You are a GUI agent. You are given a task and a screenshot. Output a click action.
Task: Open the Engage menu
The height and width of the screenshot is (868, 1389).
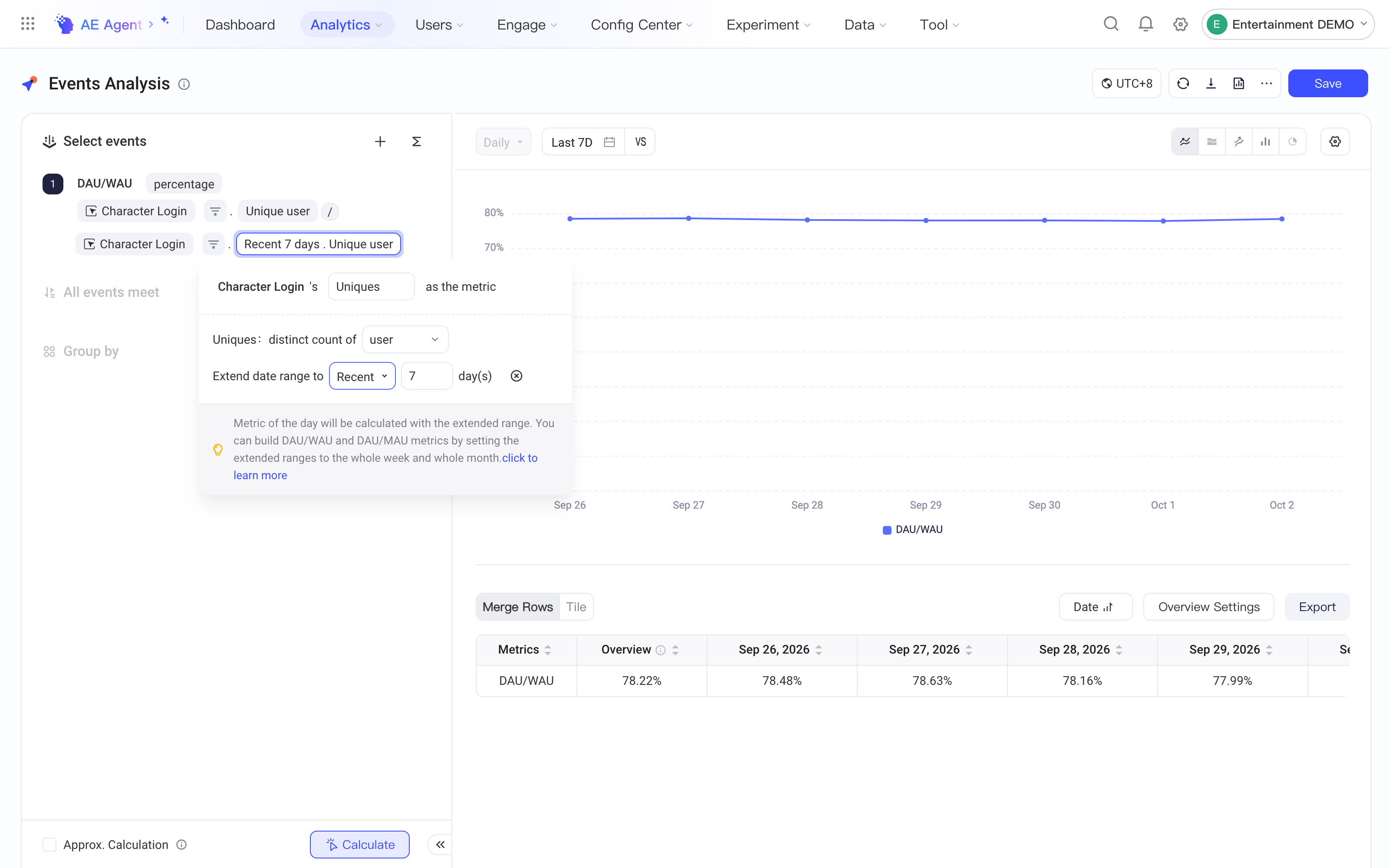coord(527,24)
